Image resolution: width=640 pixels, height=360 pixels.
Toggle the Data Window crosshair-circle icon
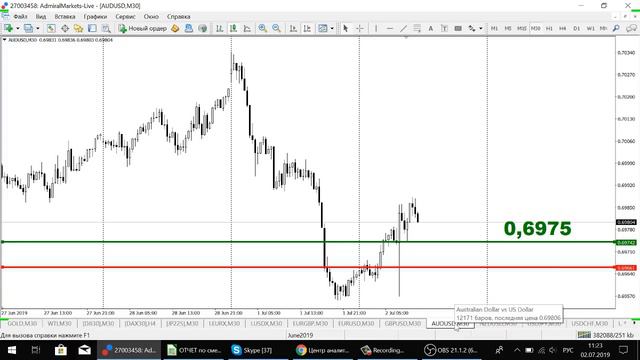click(65, 28)
